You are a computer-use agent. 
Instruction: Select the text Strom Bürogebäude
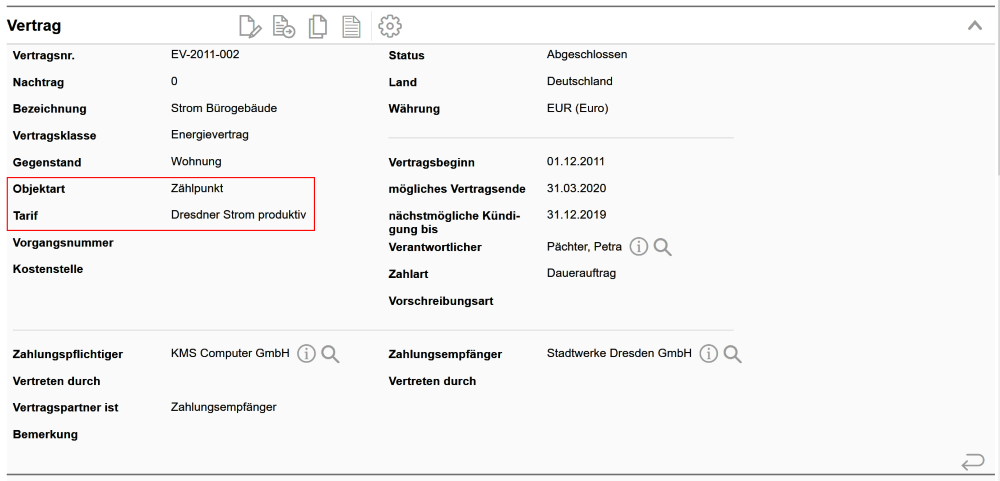click(224, 108)
